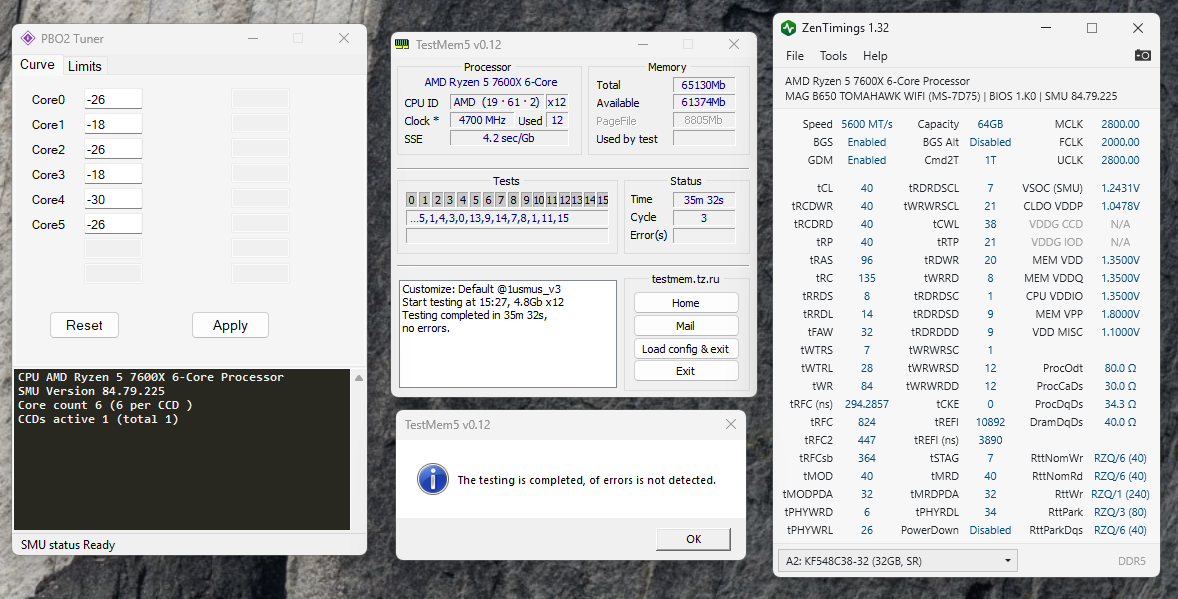Click the MCLK 2800.00 value
This screenshot has height=599, width=1178.
[x=1120, y=124]
